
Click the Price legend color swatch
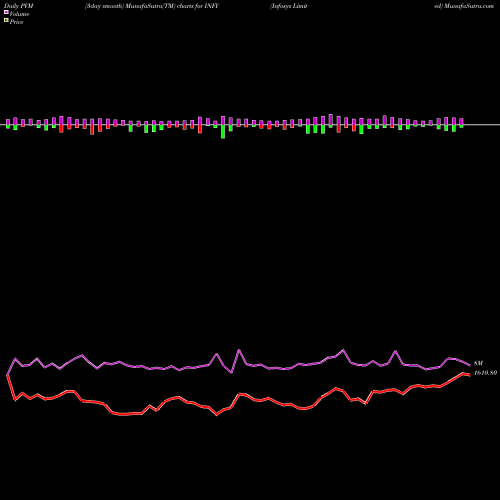click(x=6, y=21)
